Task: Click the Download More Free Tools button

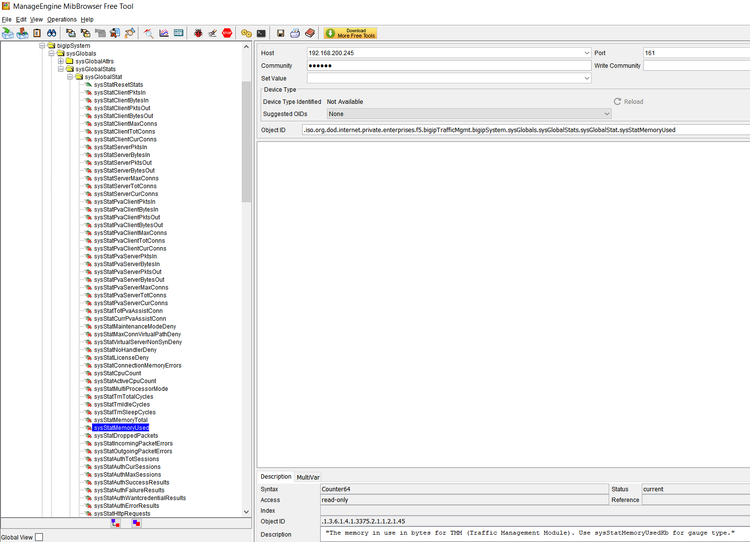Action: tap(350, 33)
